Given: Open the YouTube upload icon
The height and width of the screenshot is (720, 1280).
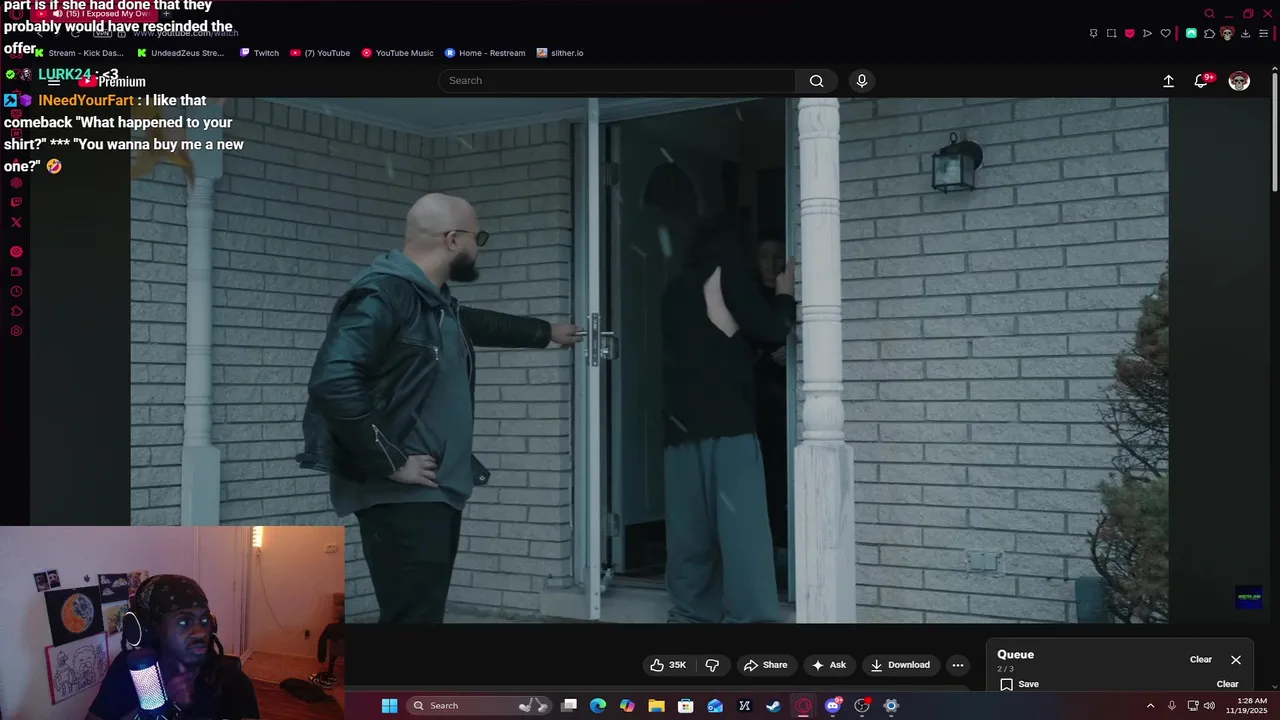Looking at the screenshot, I should coord(1168,81).
